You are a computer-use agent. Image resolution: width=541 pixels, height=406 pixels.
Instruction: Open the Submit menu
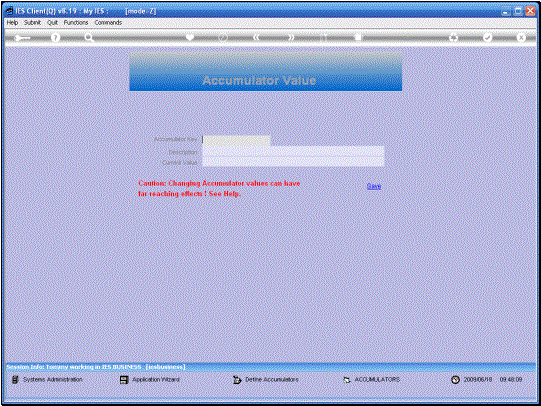pos(32,22)
